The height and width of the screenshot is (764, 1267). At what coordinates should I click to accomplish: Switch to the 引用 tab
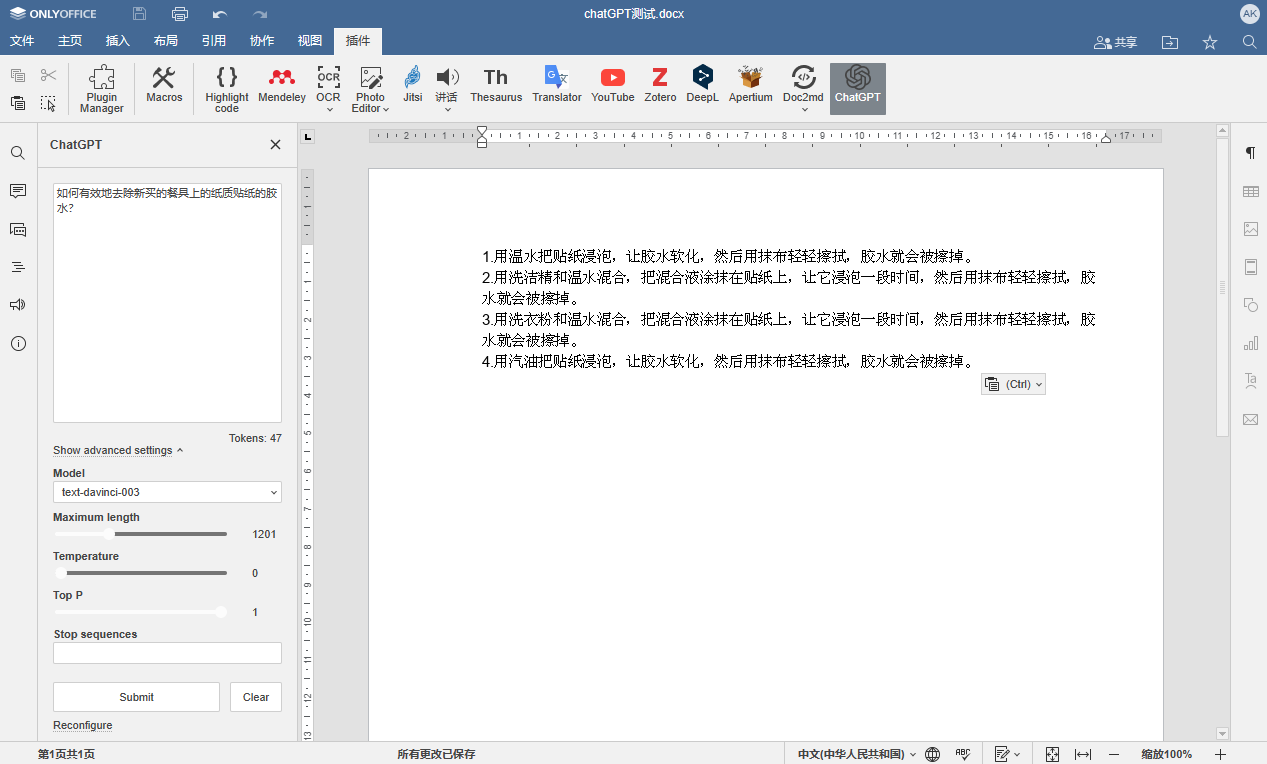point(214,41)
